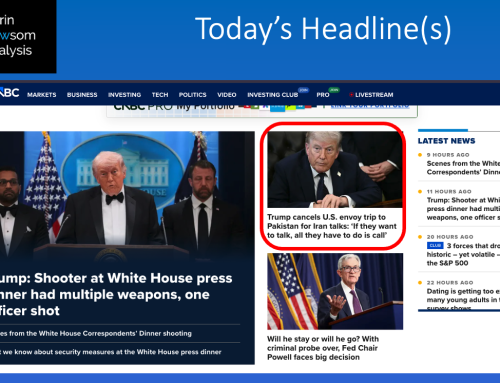Open the Trump White House shooter headline

[116, 294]
